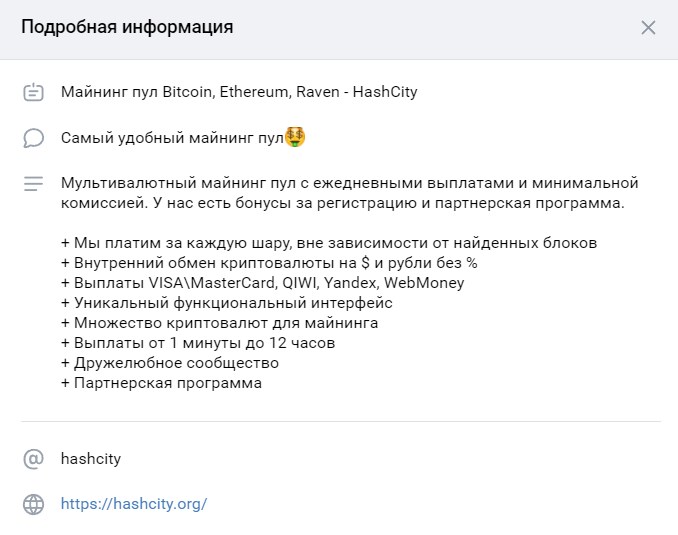Viewport: 678px width, 535px height.
Task: Click the Мы платим за каждую шару line
Action: [x=329, y=243]
